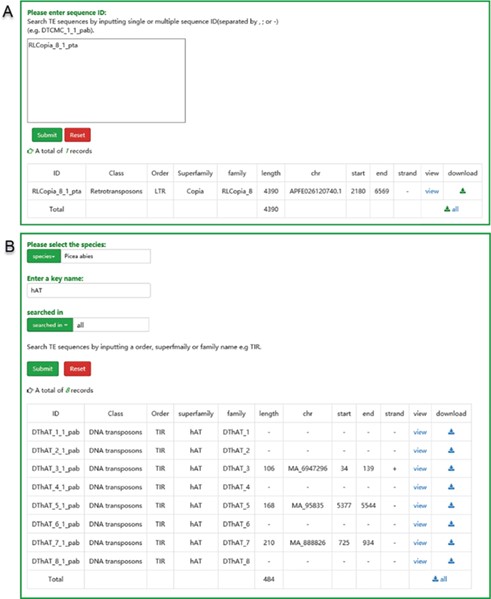The height and width of the screenshot is (599, 491).
Task: Click the DThAT_5_1_pab ID cell
Action: coord(56,505)
